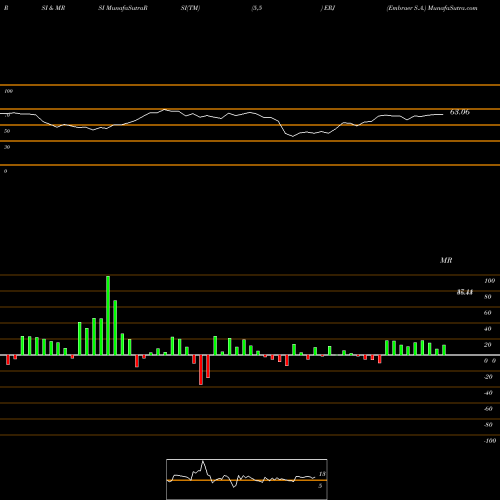Image resolution: width=500 pixels, height=500 pixels.
Task: Click the MR panel title label
Action: click(446, 260)
